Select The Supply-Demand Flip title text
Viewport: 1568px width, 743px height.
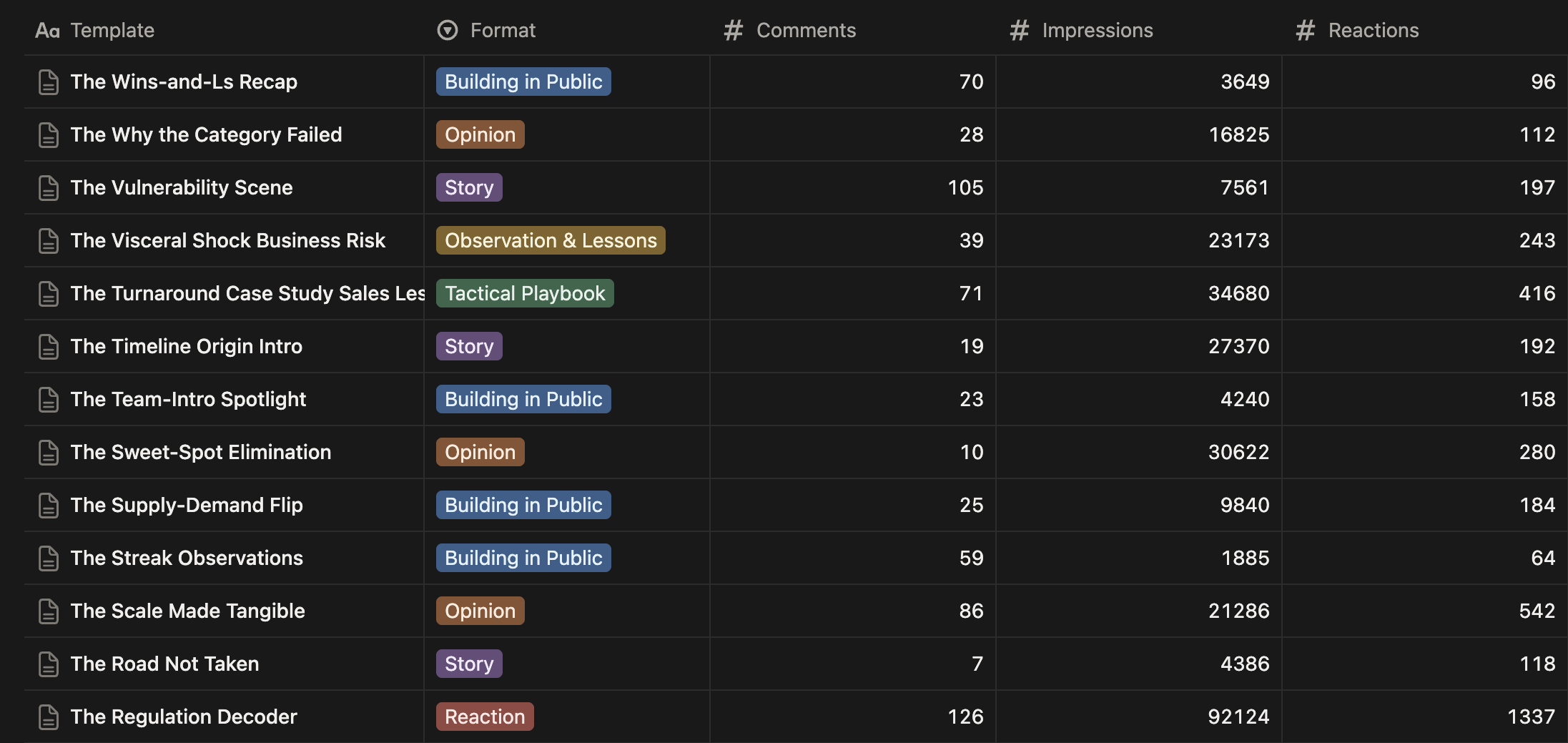pos(187,505)
